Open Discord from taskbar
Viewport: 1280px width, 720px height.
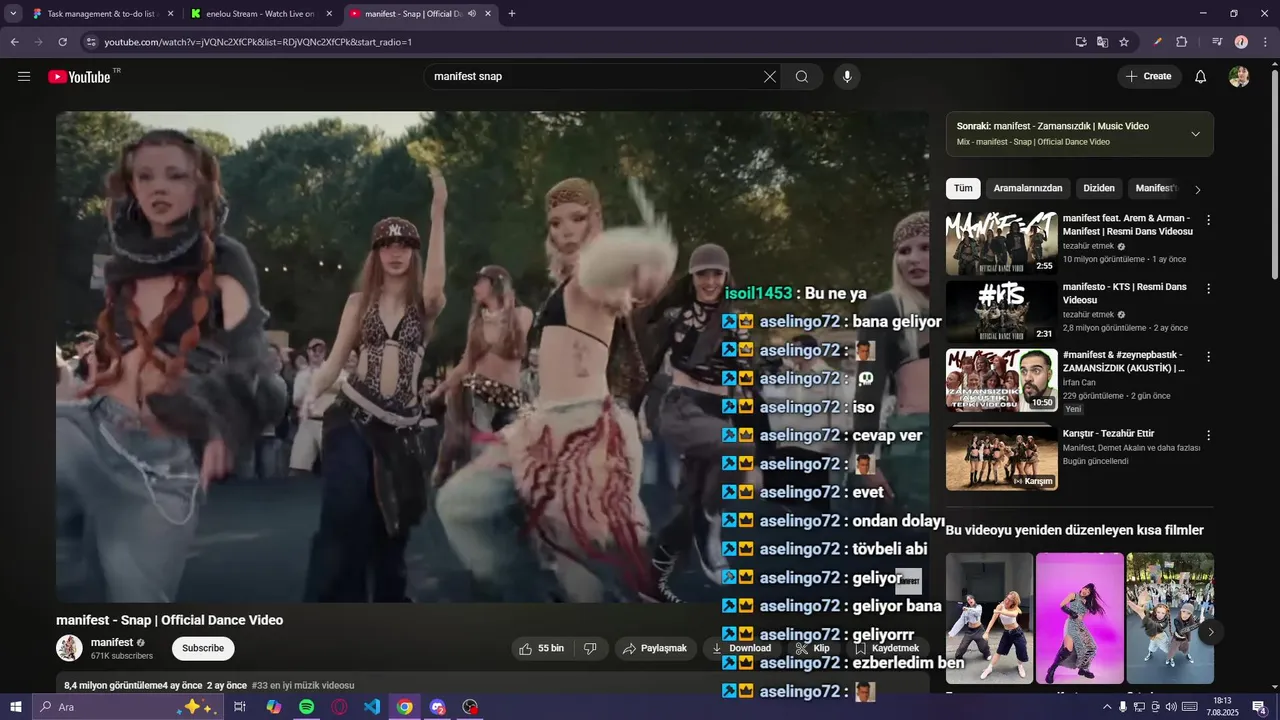click(x=437, y=707)
